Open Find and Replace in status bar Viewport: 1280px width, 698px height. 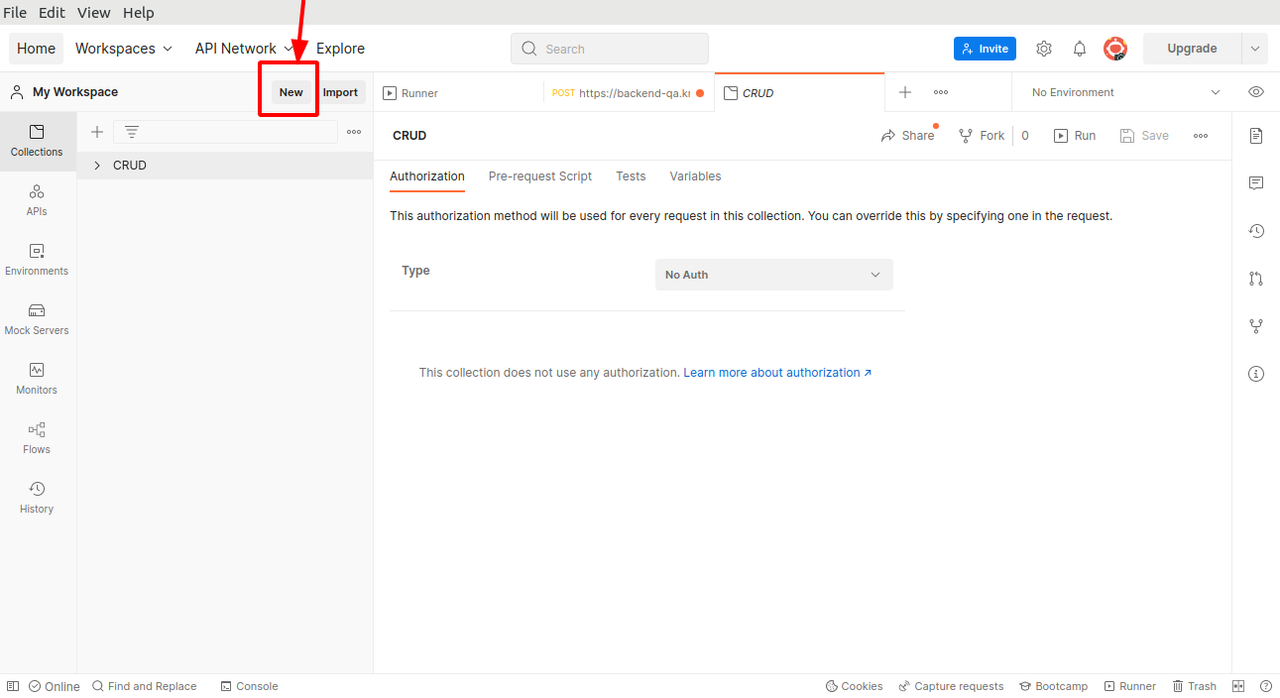coord(144,686)
